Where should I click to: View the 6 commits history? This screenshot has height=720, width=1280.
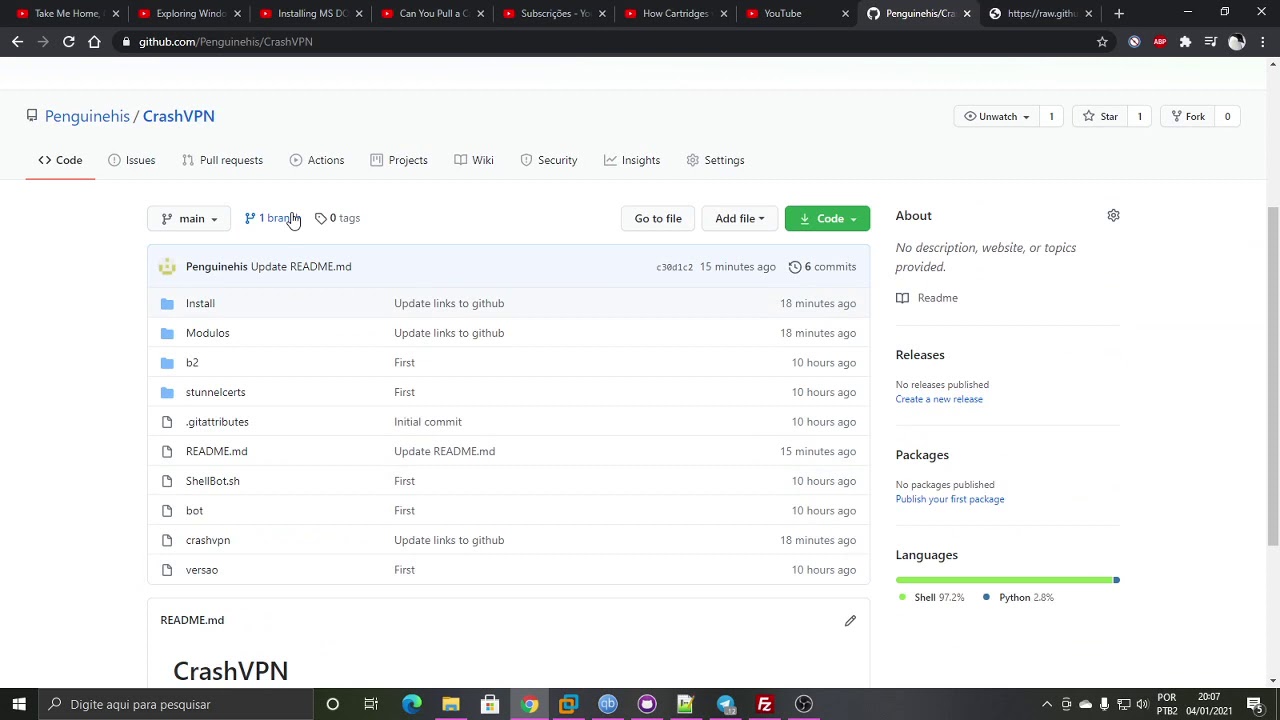tap(822, 267)
